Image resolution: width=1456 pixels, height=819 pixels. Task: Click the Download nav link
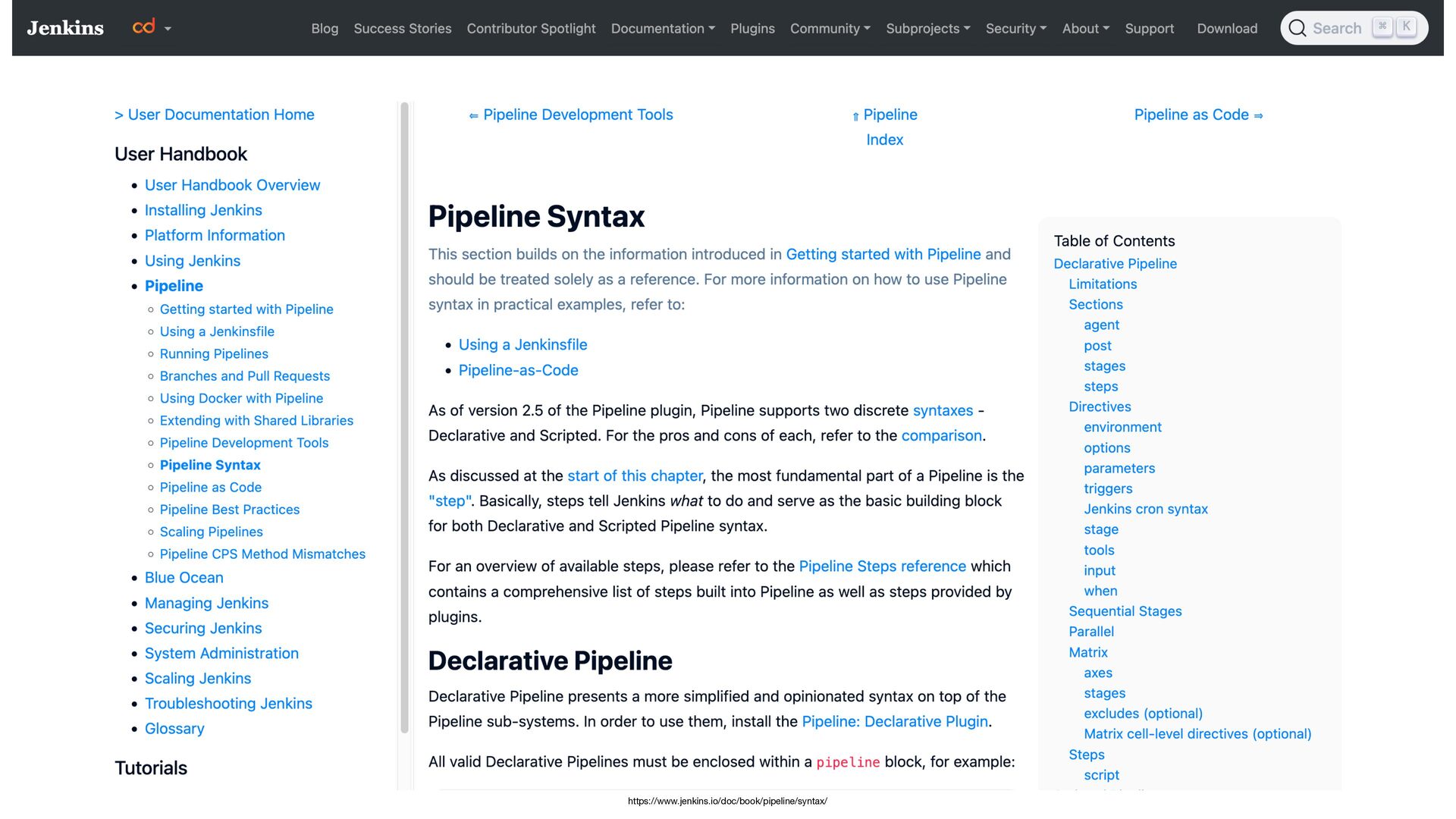(x=1226, y=28)
